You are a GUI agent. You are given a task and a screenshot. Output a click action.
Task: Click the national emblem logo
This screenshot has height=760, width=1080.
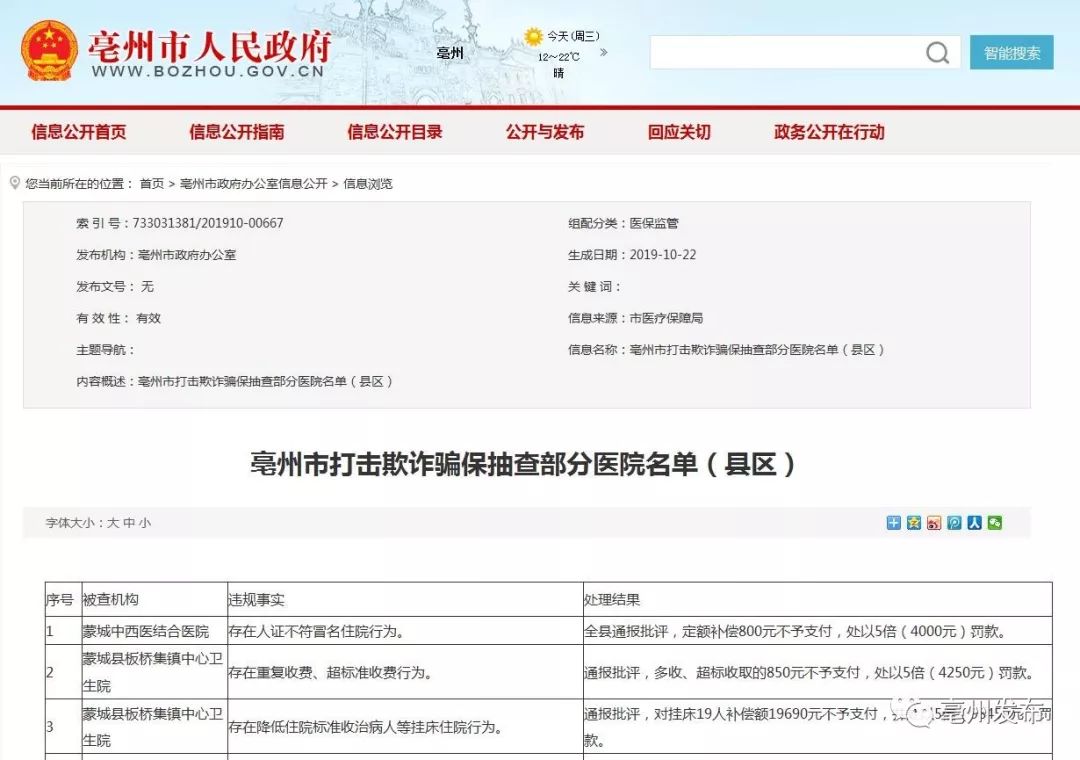click(49, 51)
